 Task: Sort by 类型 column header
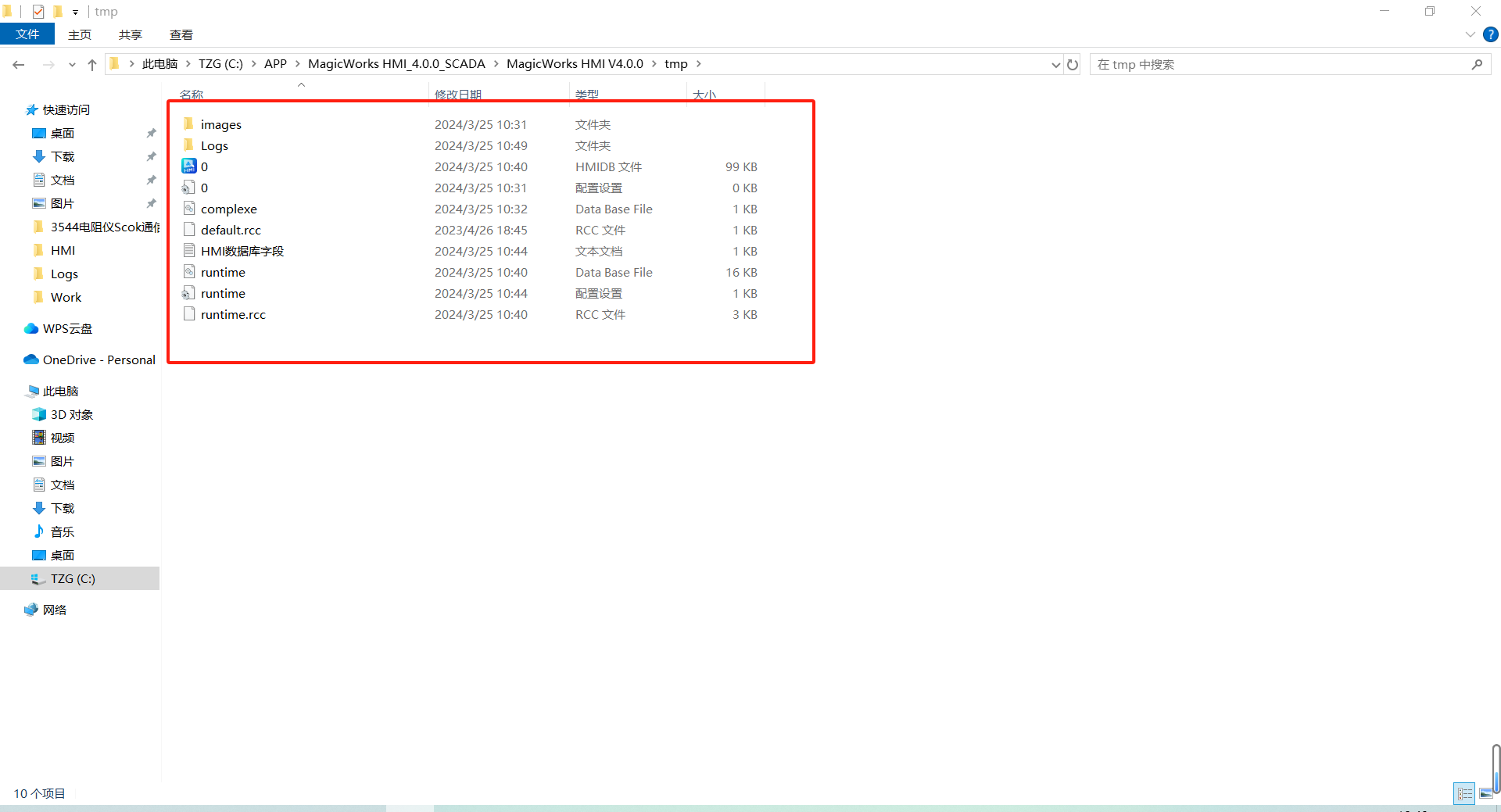[587, 94]
